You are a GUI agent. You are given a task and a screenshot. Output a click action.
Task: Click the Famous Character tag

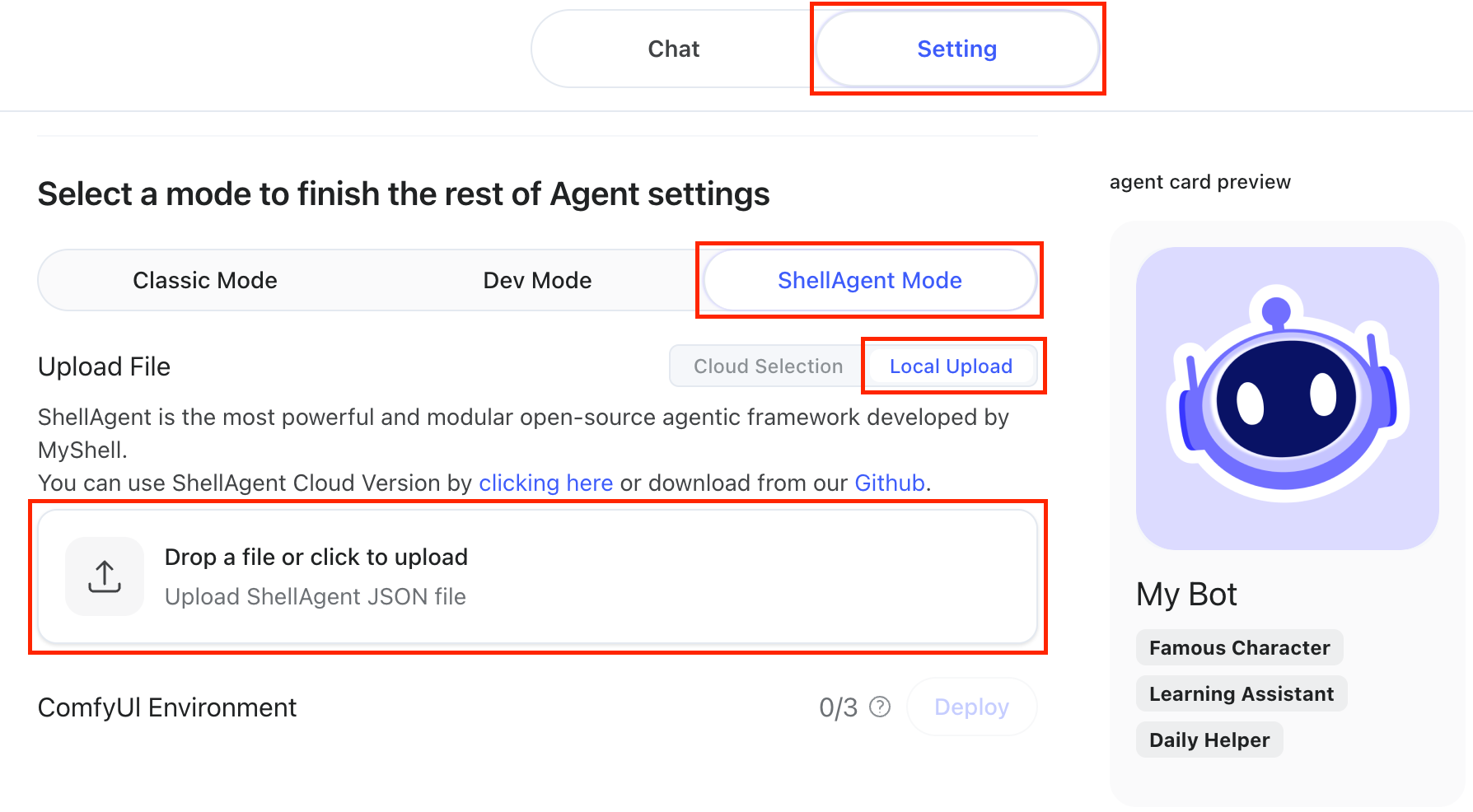pyautogui.click(x=1239, y=648)
